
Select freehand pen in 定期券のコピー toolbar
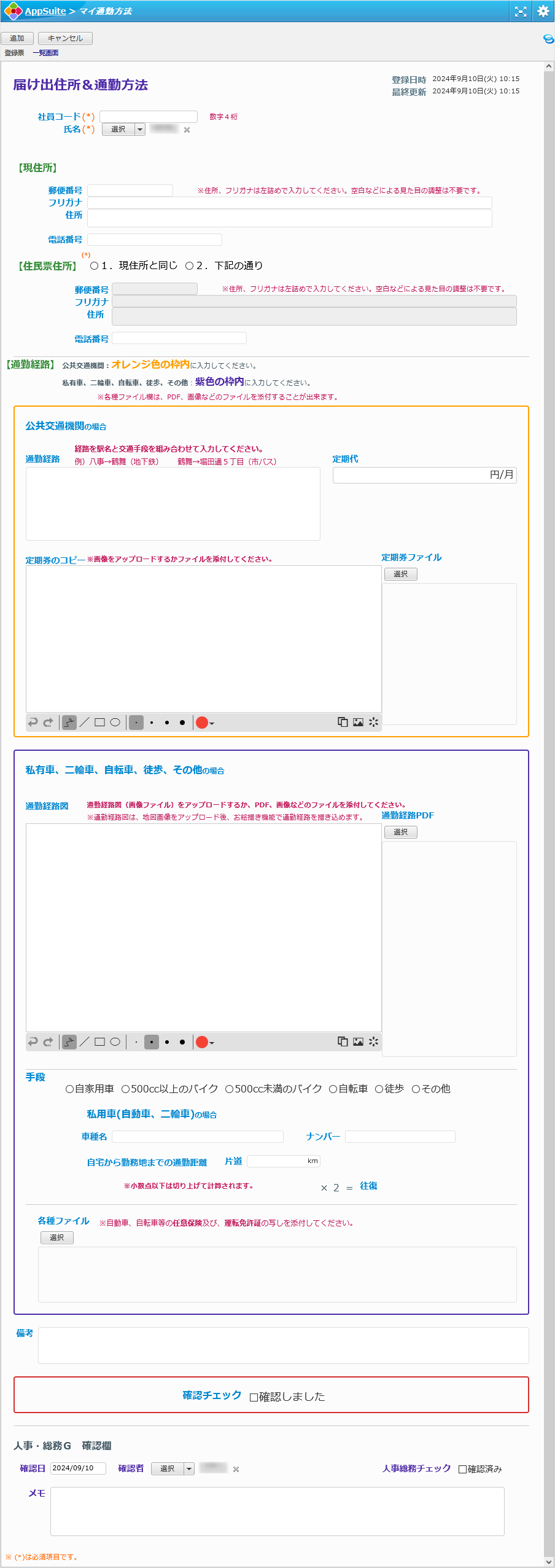point(69,722)
